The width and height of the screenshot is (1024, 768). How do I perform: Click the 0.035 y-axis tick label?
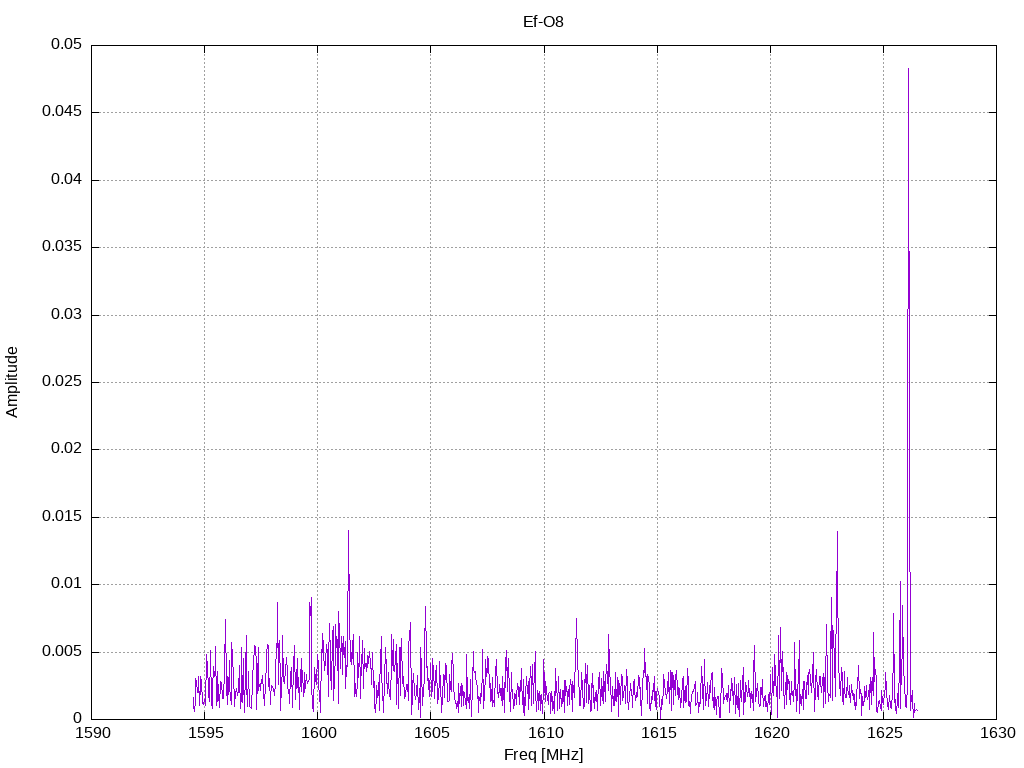pos(63,247)
